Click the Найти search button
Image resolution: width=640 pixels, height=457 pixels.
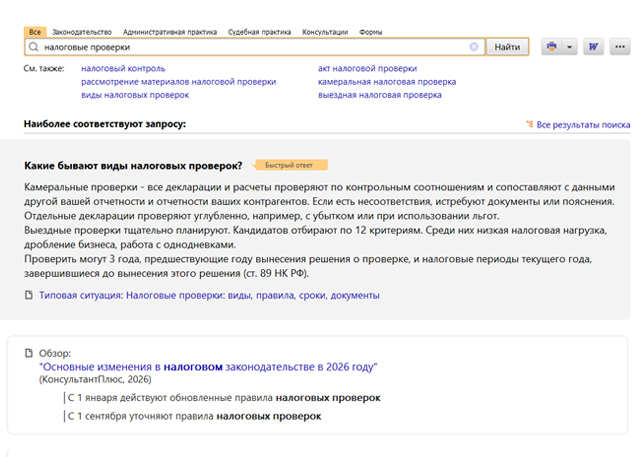coord(507,47)
